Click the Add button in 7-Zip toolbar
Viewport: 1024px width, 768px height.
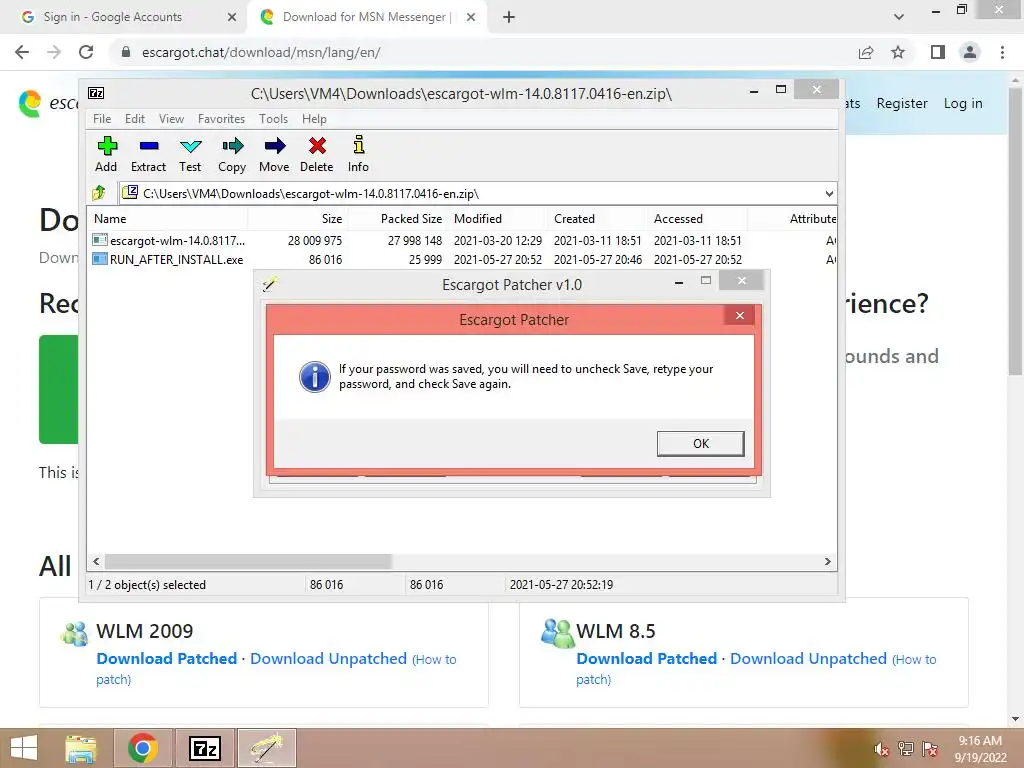click(106, 154)
